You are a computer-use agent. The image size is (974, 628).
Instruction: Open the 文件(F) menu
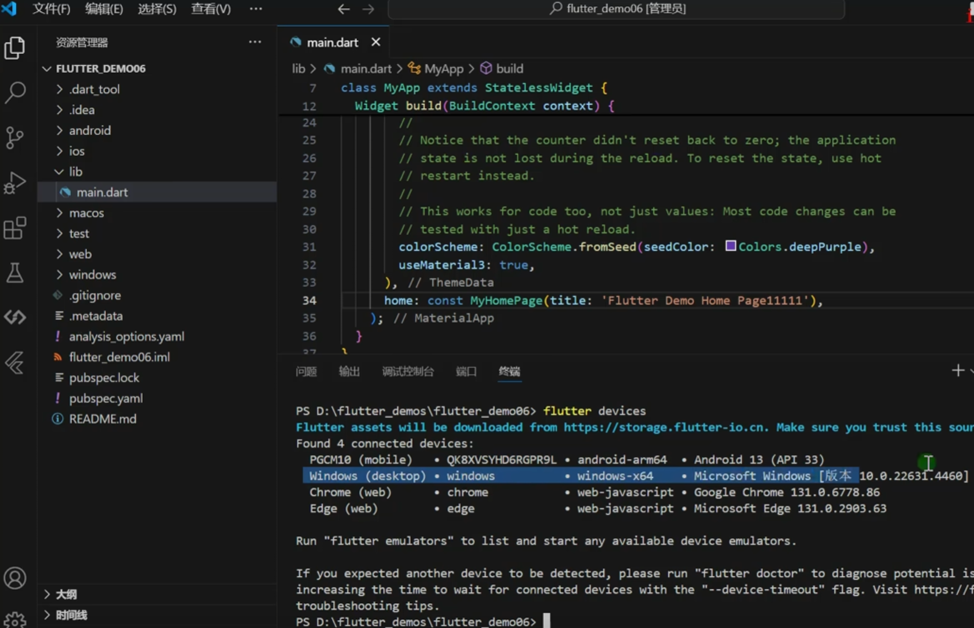pyautogui.click(x=51, y=9)
